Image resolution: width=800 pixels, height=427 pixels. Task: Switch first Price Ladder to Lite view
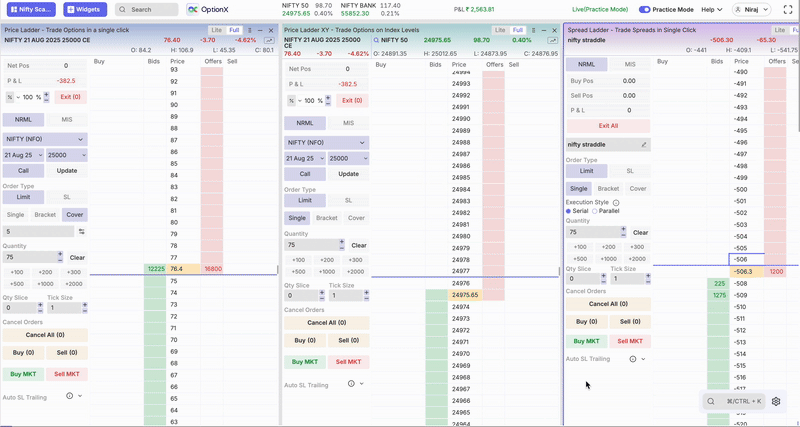click(x=217, y=30)
